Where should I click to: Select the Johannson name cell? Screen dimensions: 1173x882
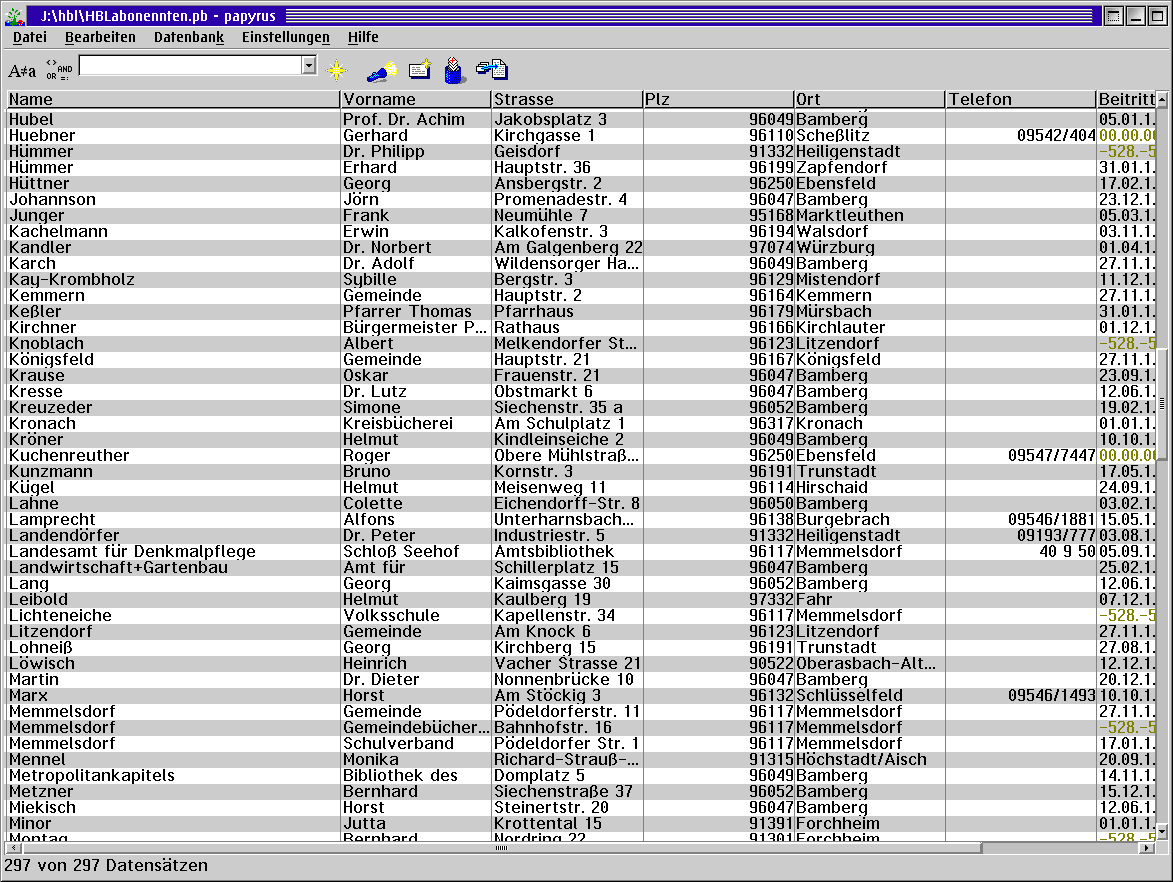click(173, 200)
